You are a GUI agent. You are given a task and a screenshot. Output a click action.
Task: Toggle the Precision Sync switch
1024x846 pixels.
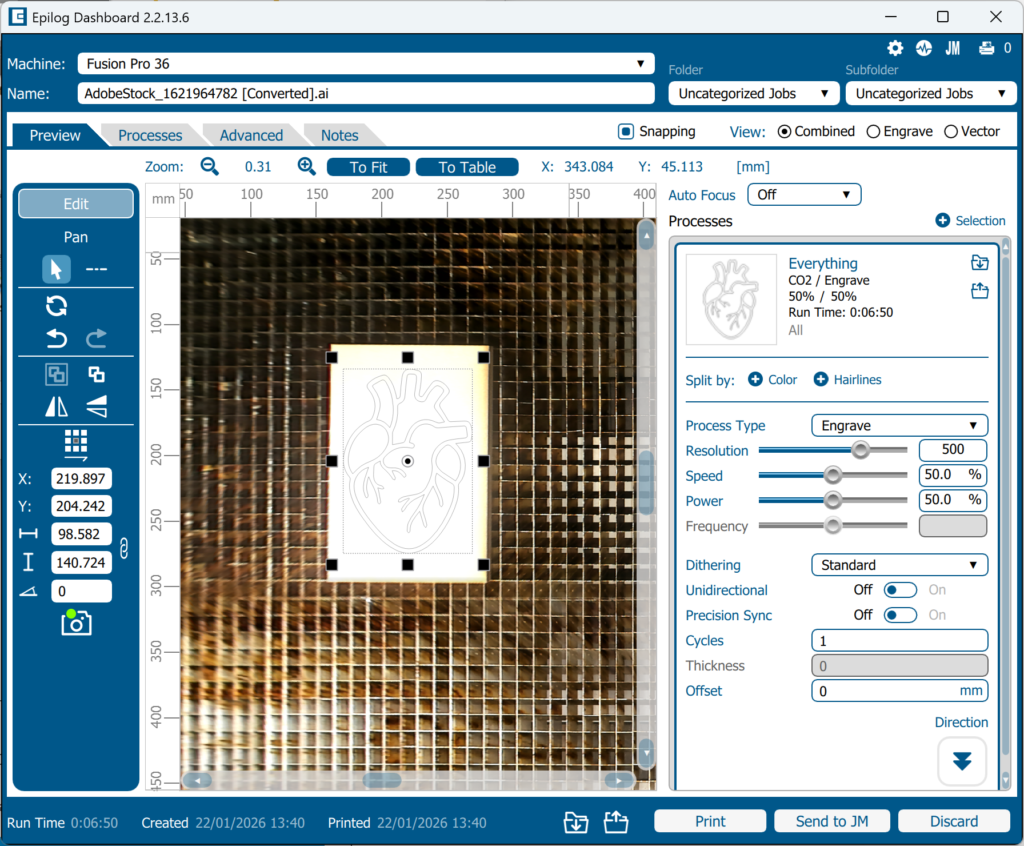coord(900,615)
